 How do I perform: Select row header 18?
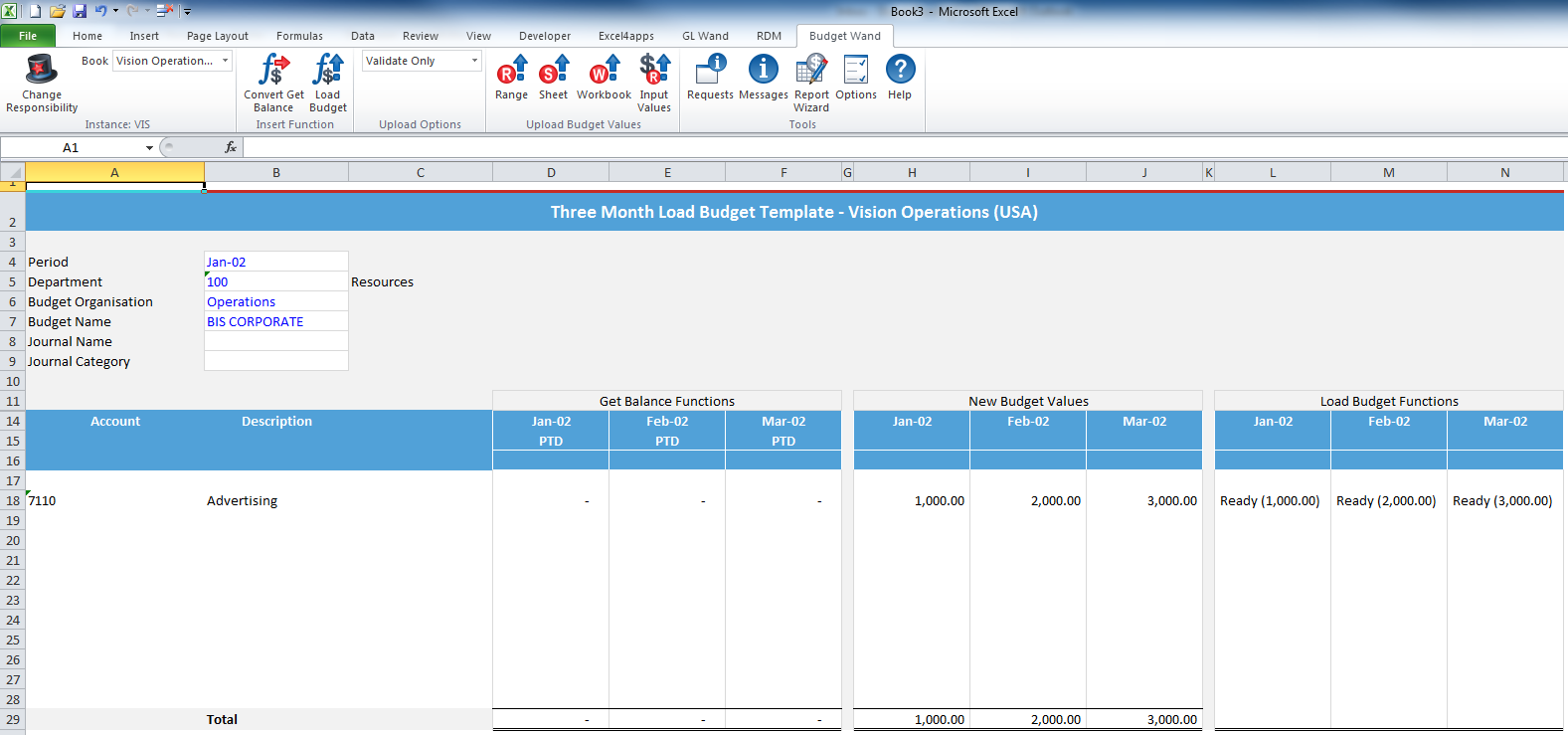tap(12, 500)
